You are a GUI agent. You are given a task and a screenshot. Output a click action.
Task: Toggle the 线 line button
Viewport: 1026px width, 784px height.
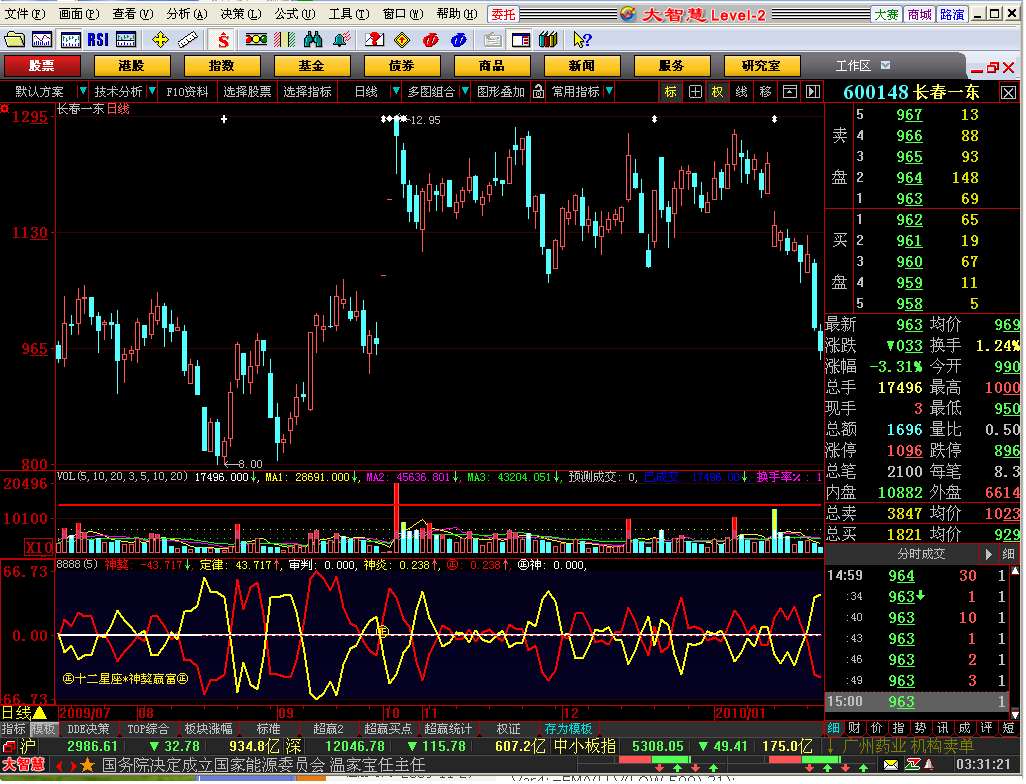click(741, 92)
